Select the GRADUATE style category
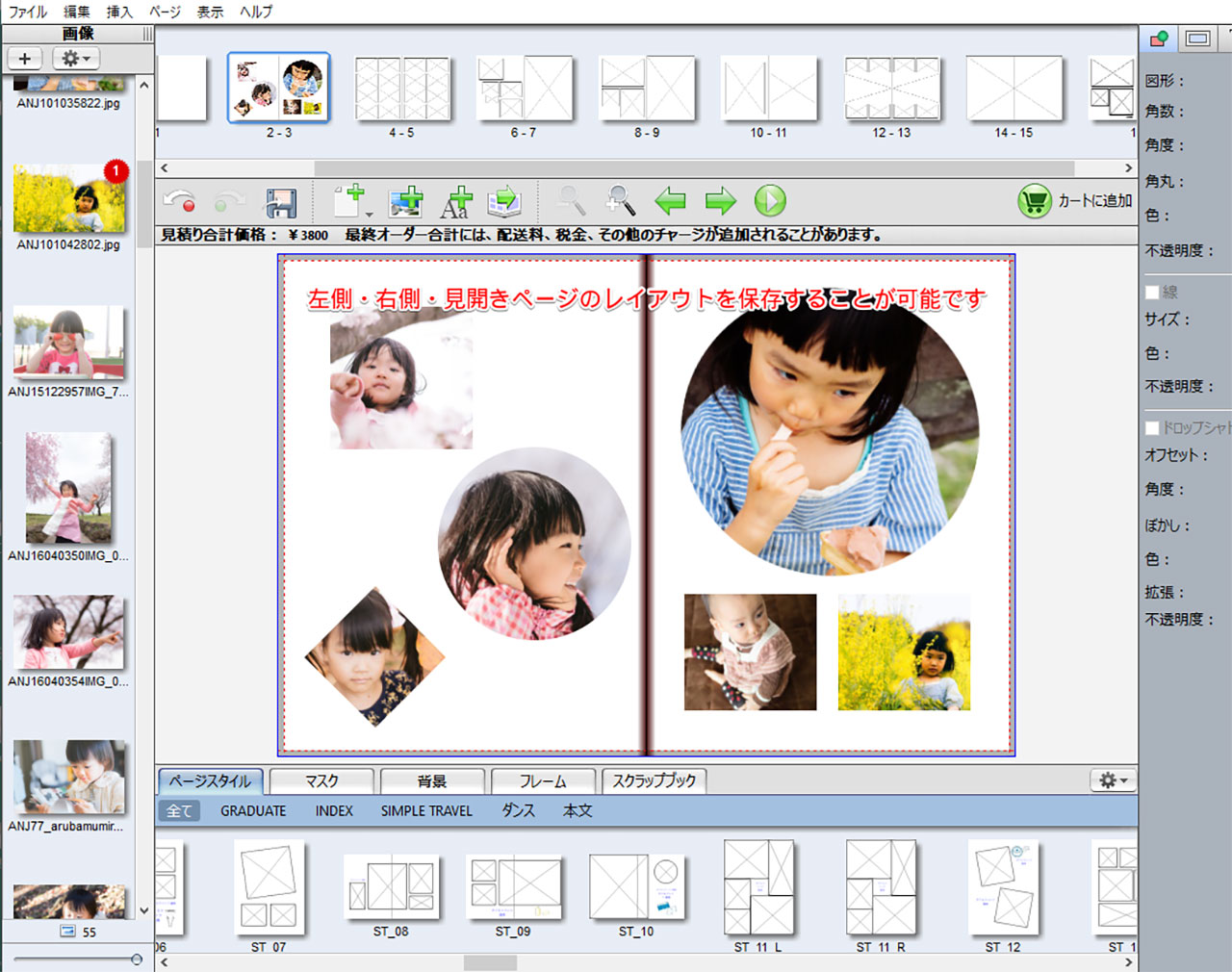The height and width of the screenshot is (972, 1232). pyautogui.click(x=253, y=810)
